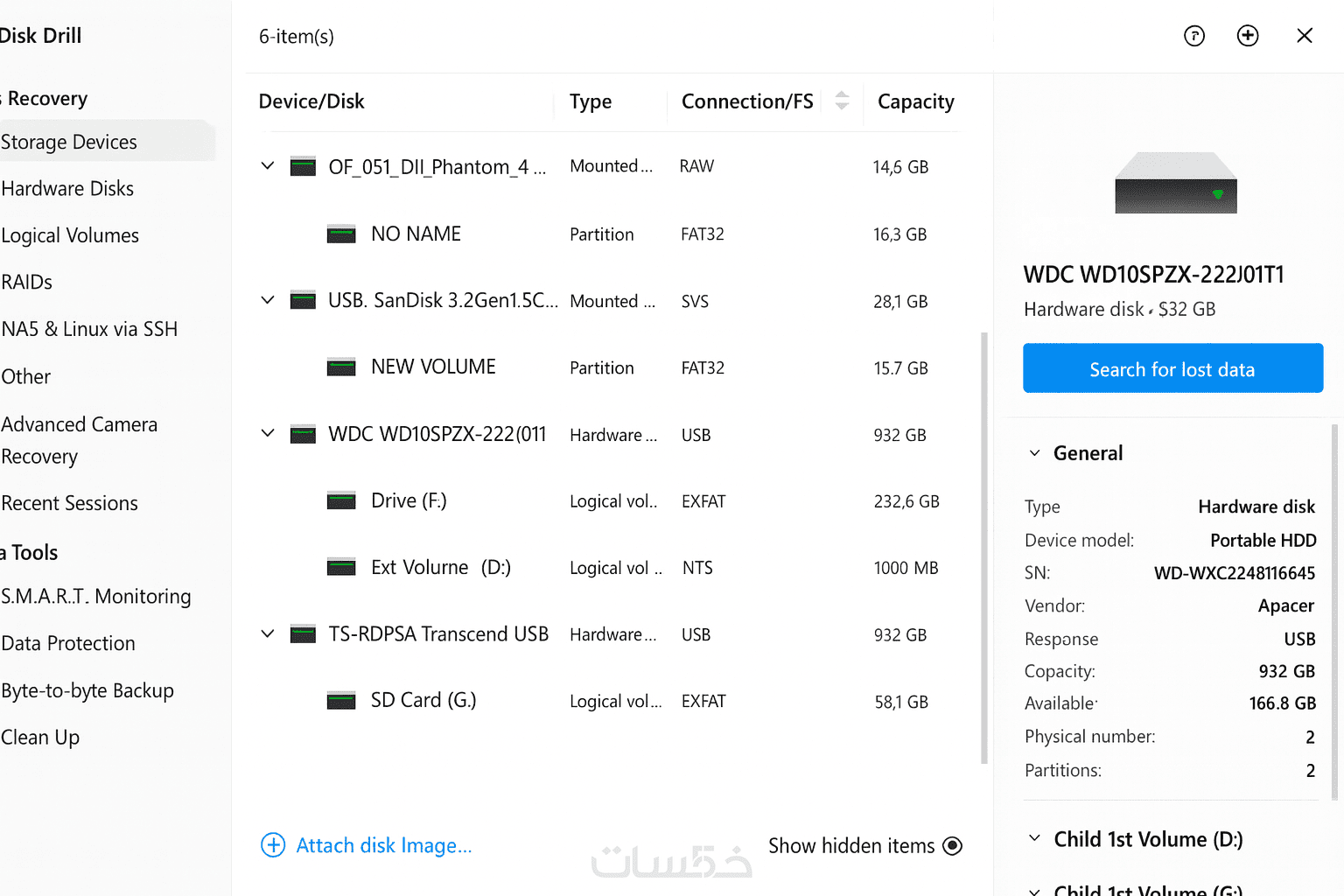Collapse the WDC WD10SPZX-222 device row
Viewport: 1344px width, 896px height.
(x=268, y=433)
